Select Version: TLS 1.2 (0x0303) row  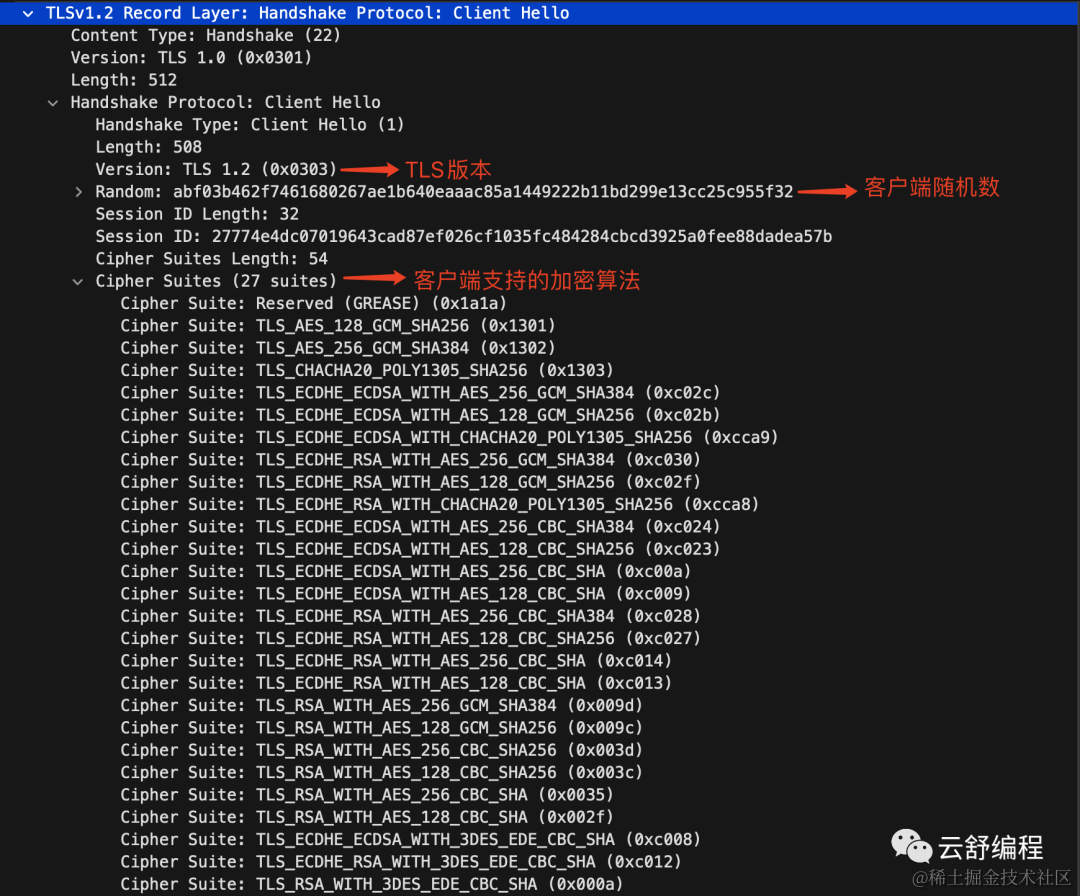point(216,169)
